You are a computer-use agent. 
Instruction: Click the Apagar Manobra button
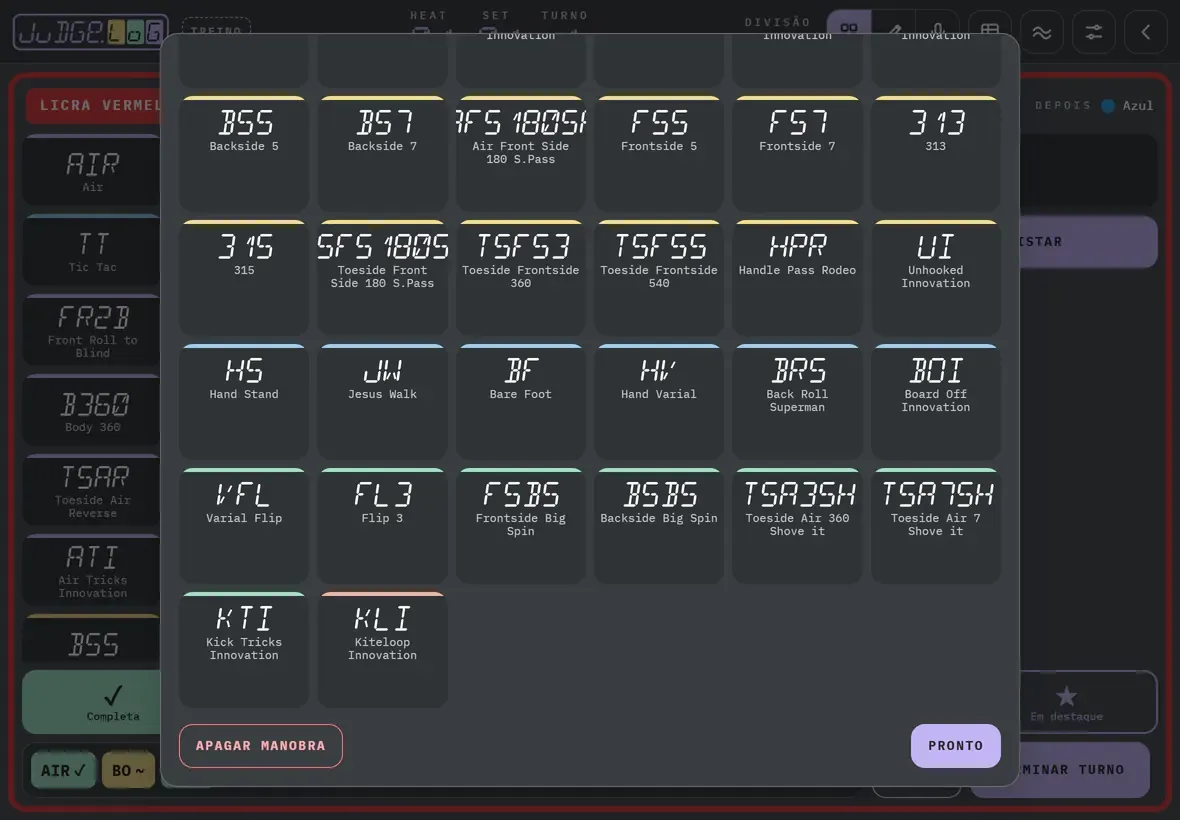(x=260, y=746)
